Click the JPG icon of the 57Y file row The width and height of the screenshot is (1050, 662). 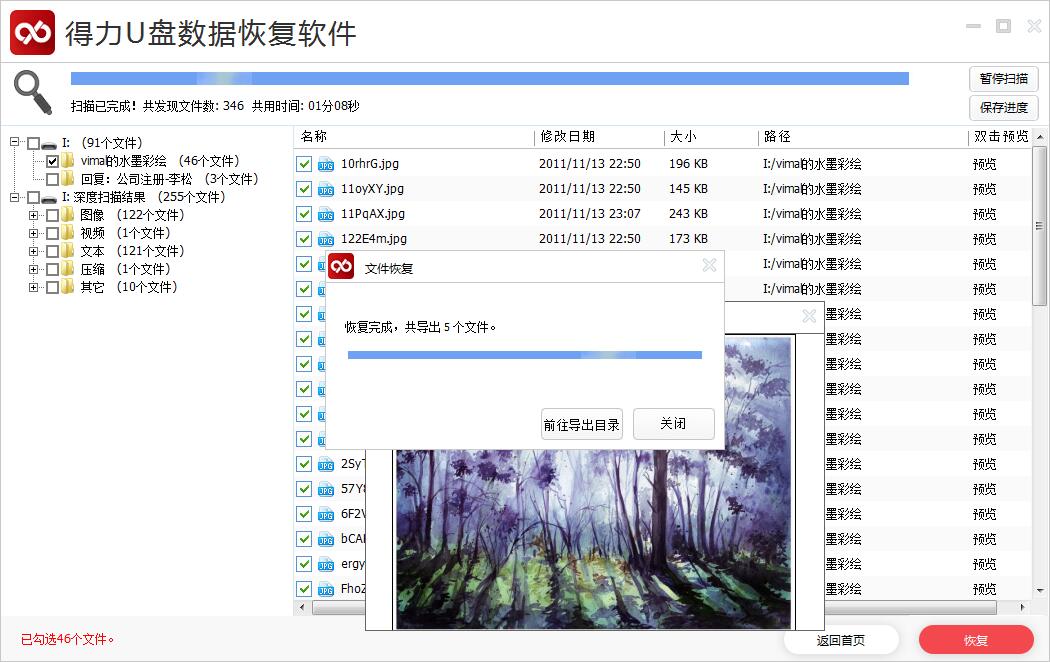tap(326, 489)
